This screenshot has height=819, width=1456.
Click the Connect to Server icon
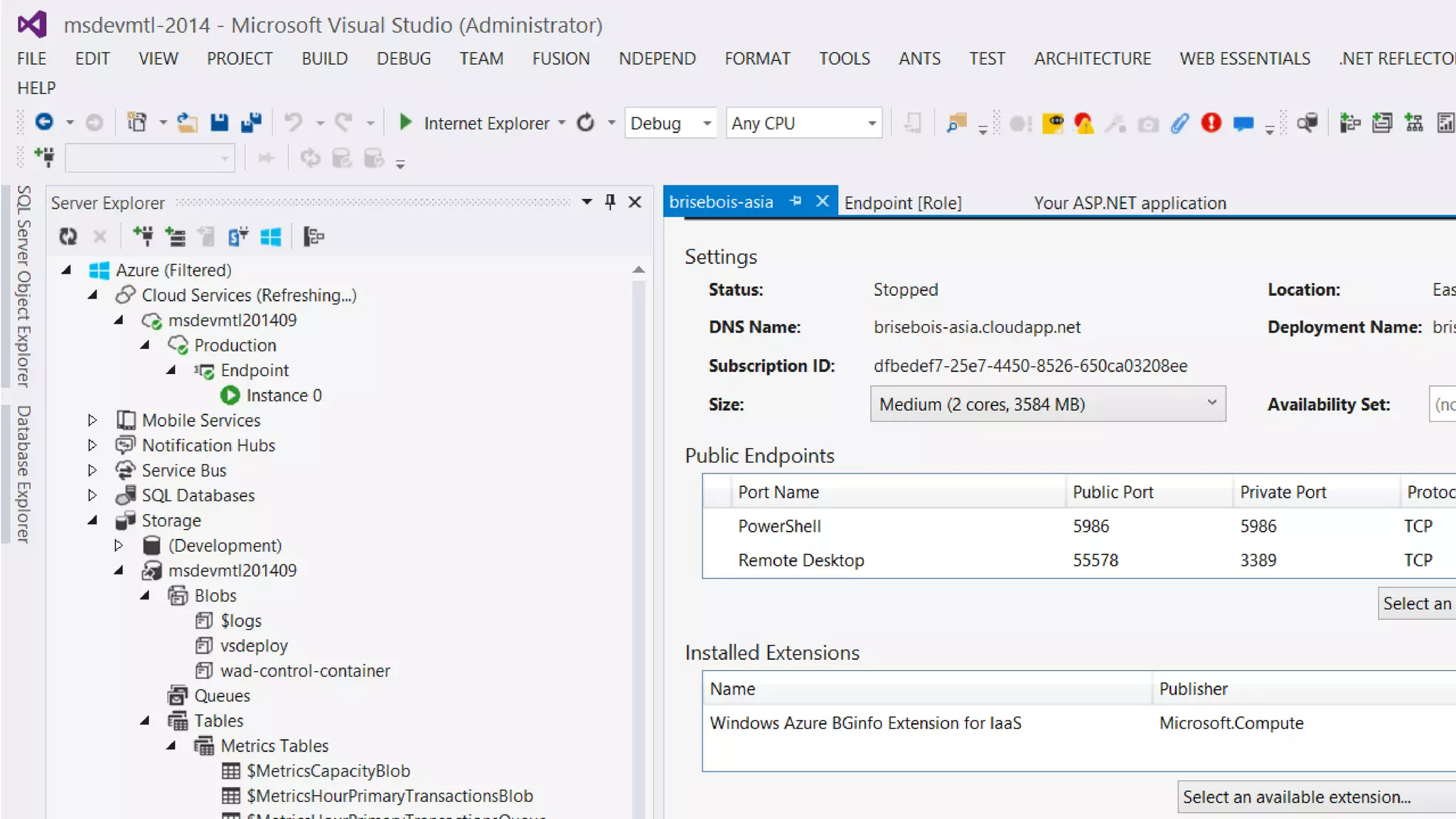point(175,237)
